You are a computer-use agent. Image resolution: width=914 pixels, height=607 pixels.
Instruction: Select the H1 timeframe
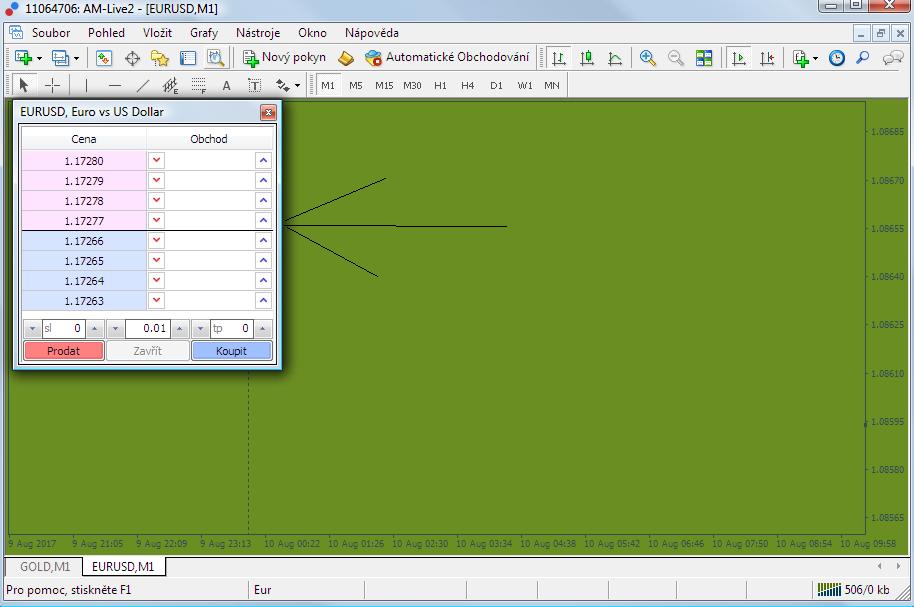[440, 85]
